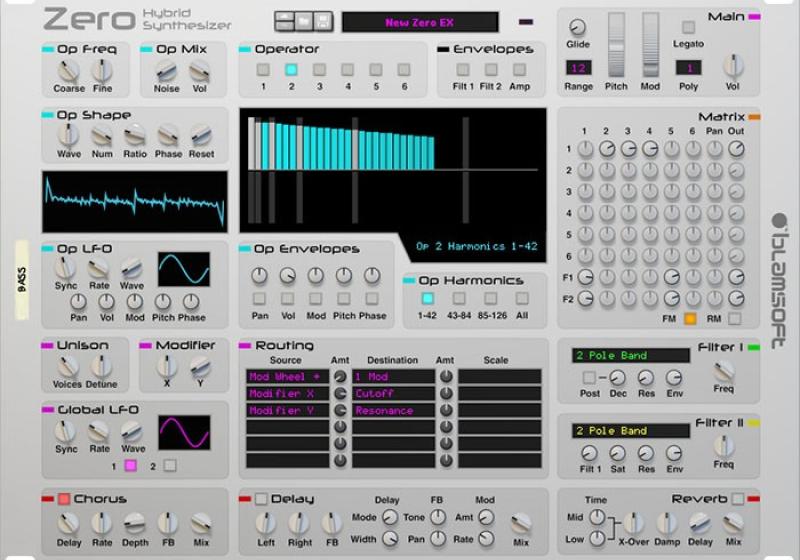800x560 pixels.
Task: Click the Unison Detune knob
Action: [x=100, y=367]
